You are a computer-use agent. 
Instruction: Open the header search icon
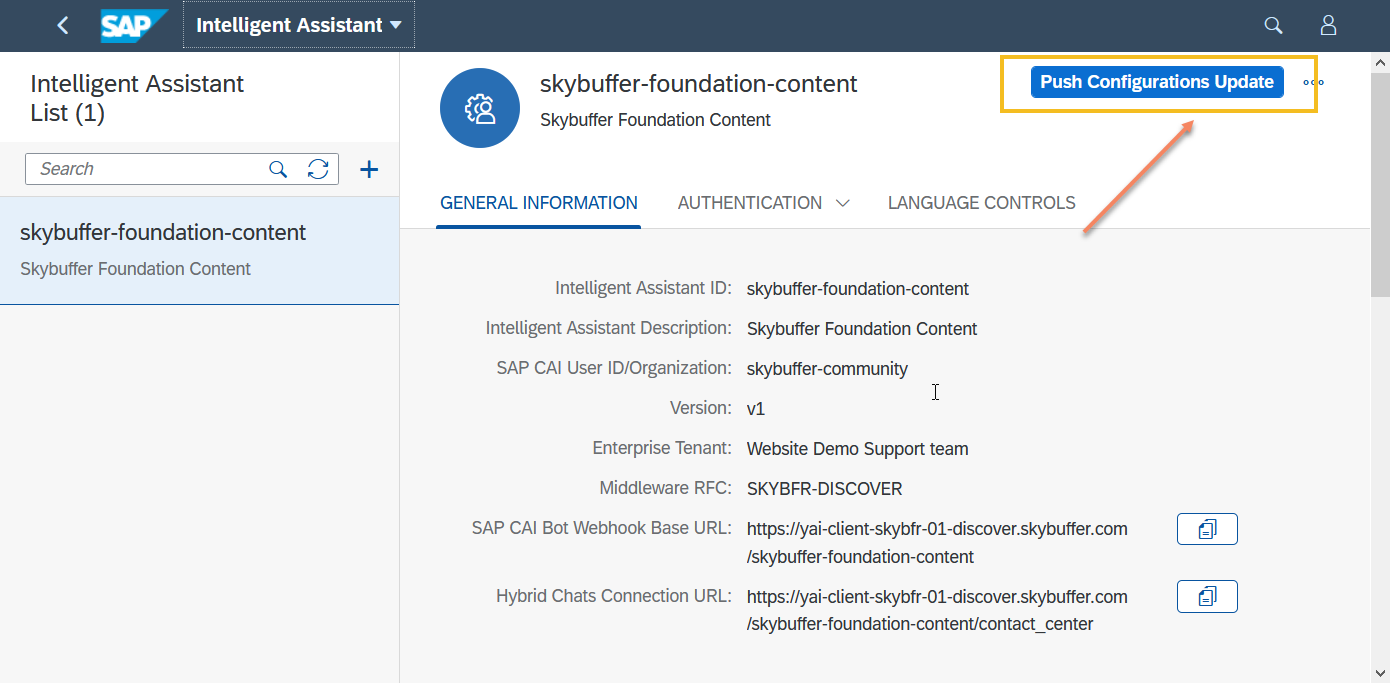pyautogui.click(x=1273, y=26)
